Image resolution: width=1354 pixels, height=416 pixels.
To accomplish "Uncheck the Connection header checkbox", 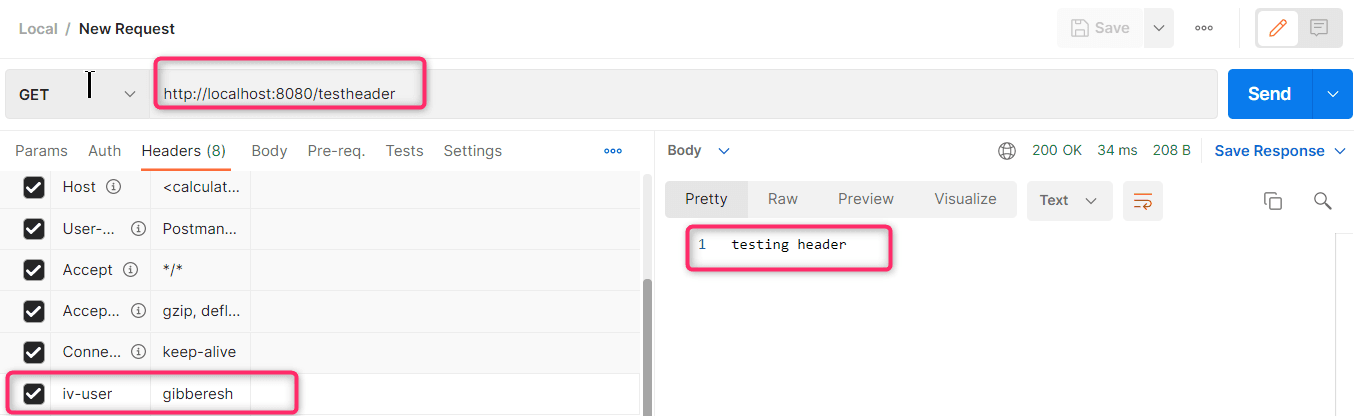I will [x=34, y=352].
